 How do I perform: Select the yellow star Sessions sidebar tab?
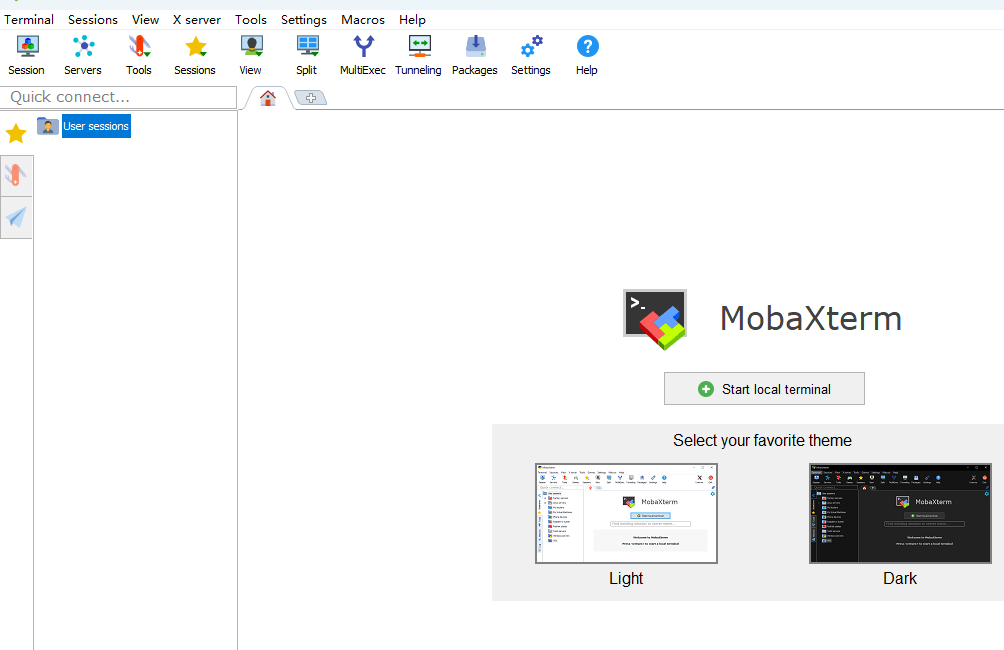pyautogui.click(x=16, y=134)
